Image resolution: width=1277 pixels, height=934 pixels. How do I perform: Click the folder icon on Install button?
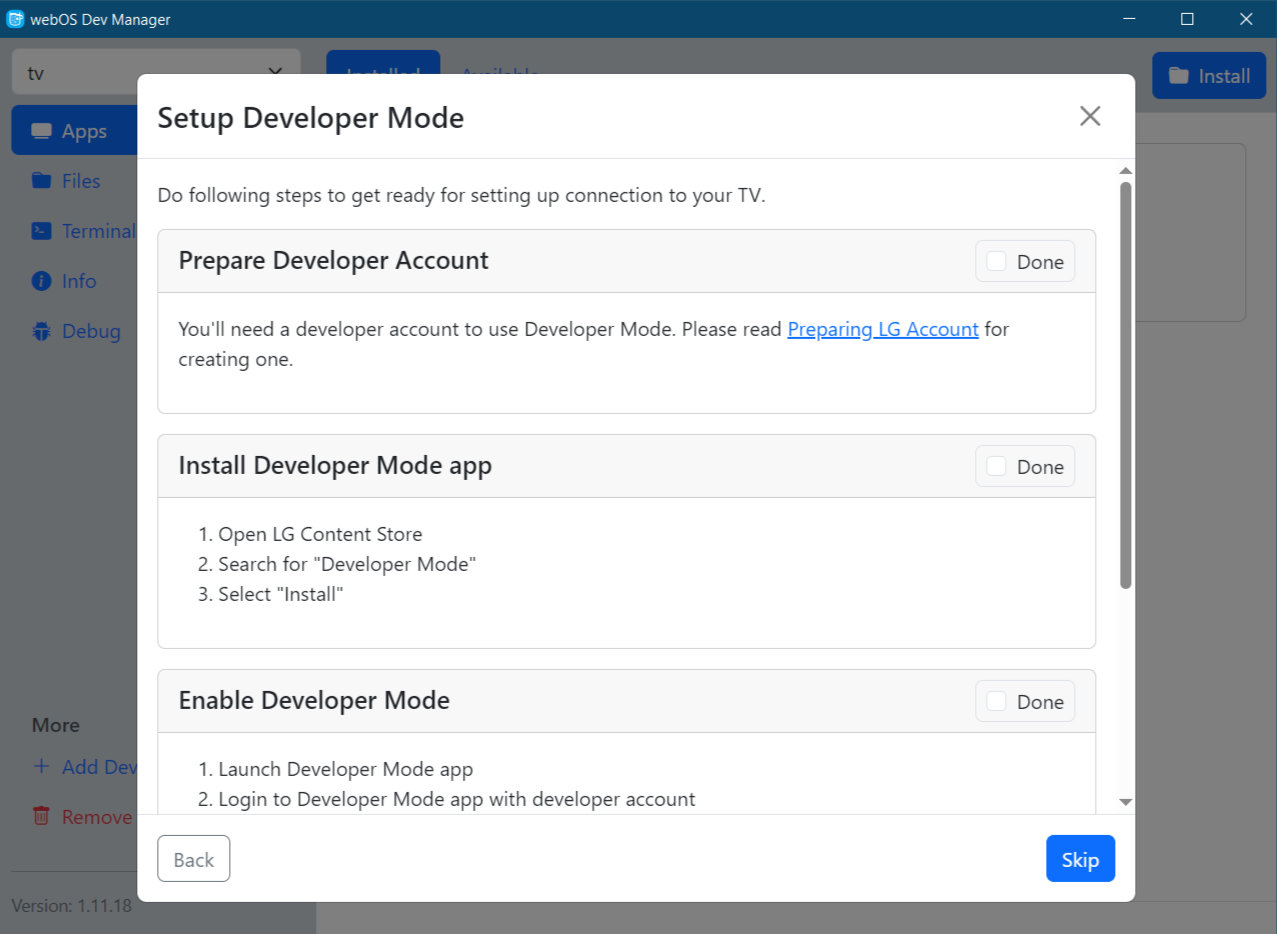pos(1178,76)
